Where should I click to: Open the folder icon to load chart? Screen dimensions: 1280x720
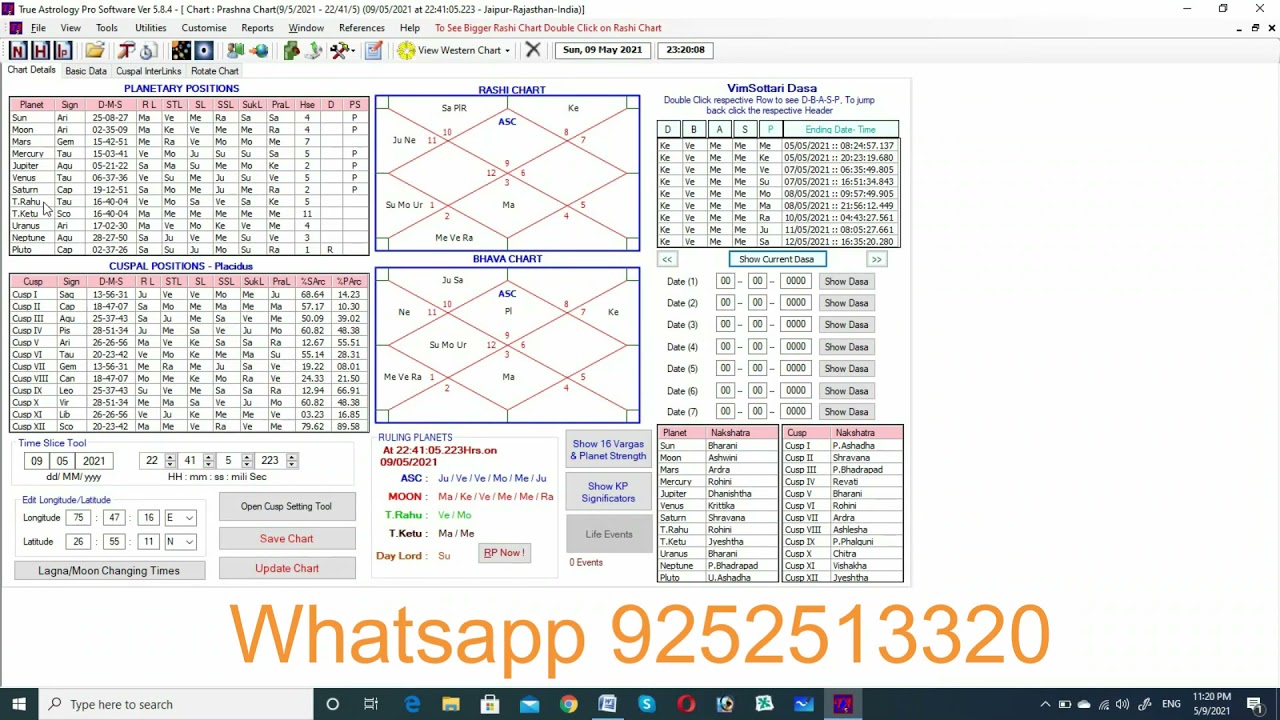tap(95, 50)
